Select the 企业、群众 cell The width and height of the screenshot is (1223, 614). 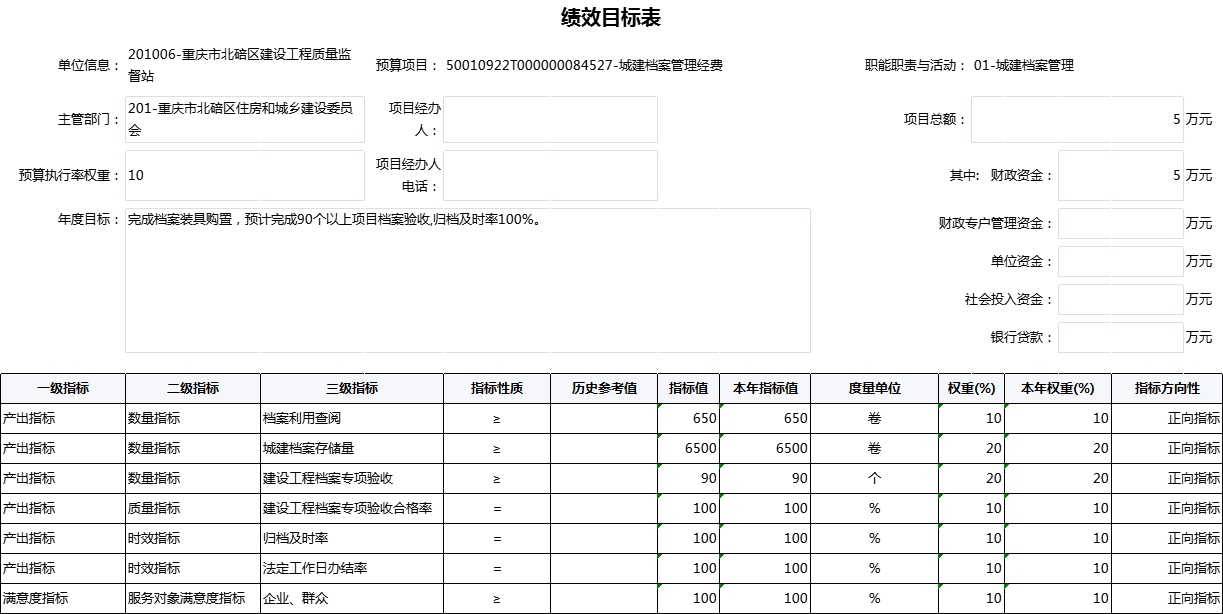(x=352, y=598)
